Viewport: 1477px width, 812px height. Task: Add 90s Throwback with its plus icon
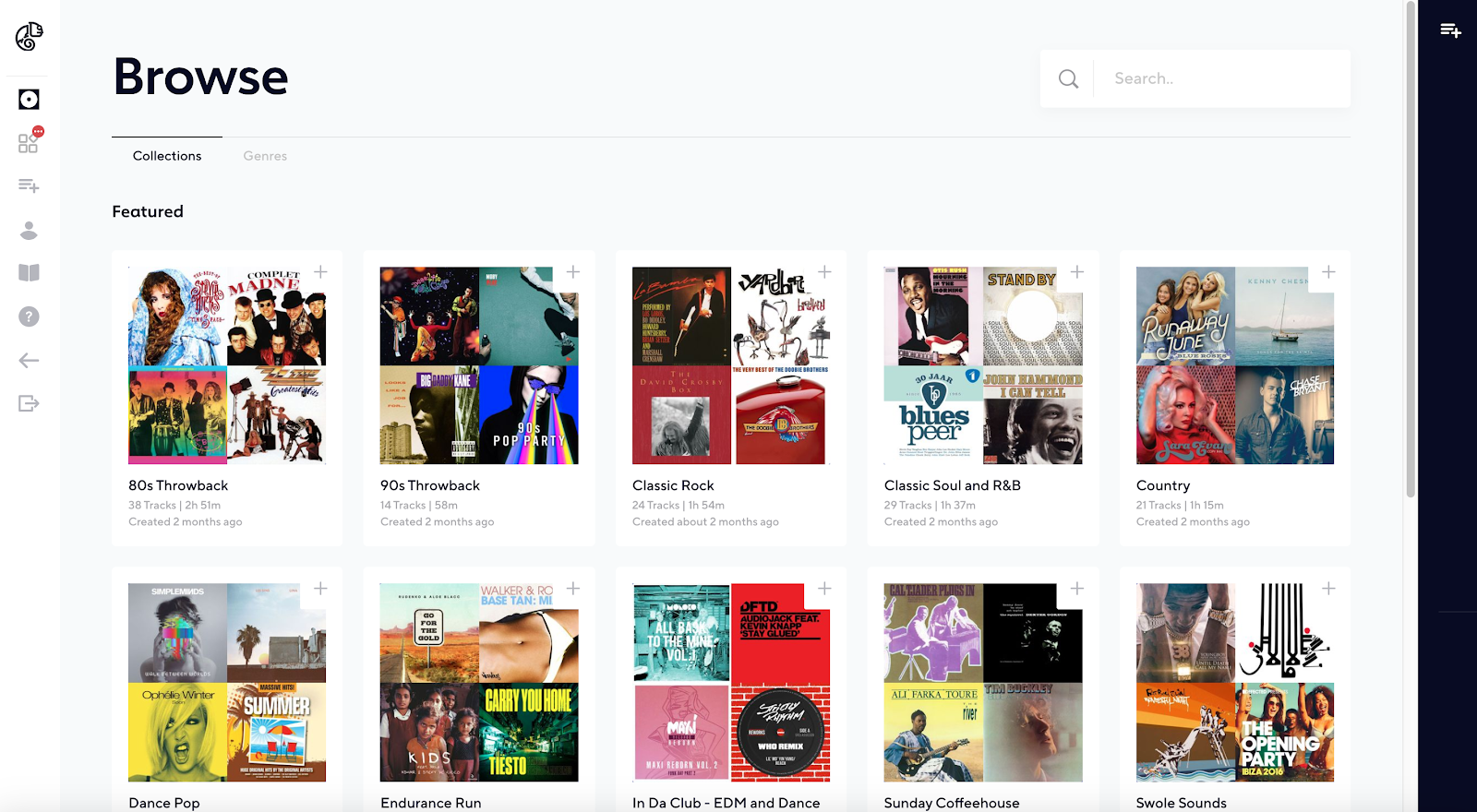[572, 272]
